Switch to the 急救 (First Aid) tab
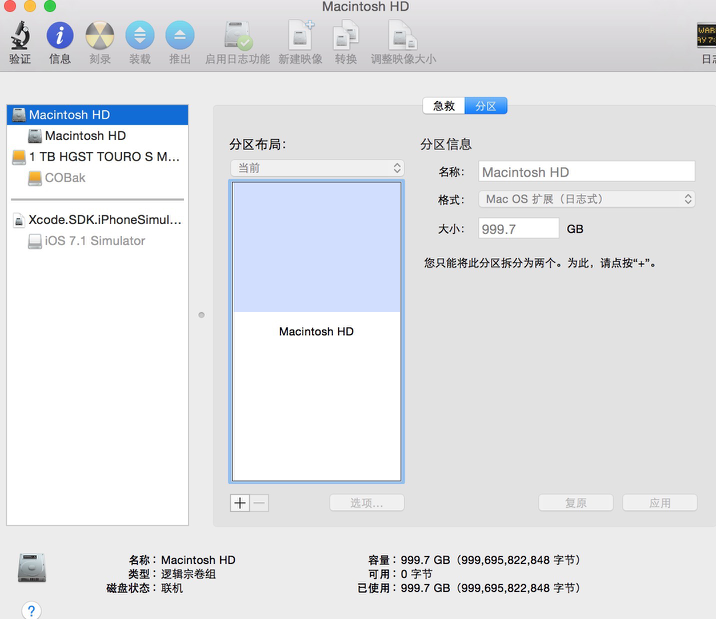Screen dimensions: 716x619 [443, 106]
